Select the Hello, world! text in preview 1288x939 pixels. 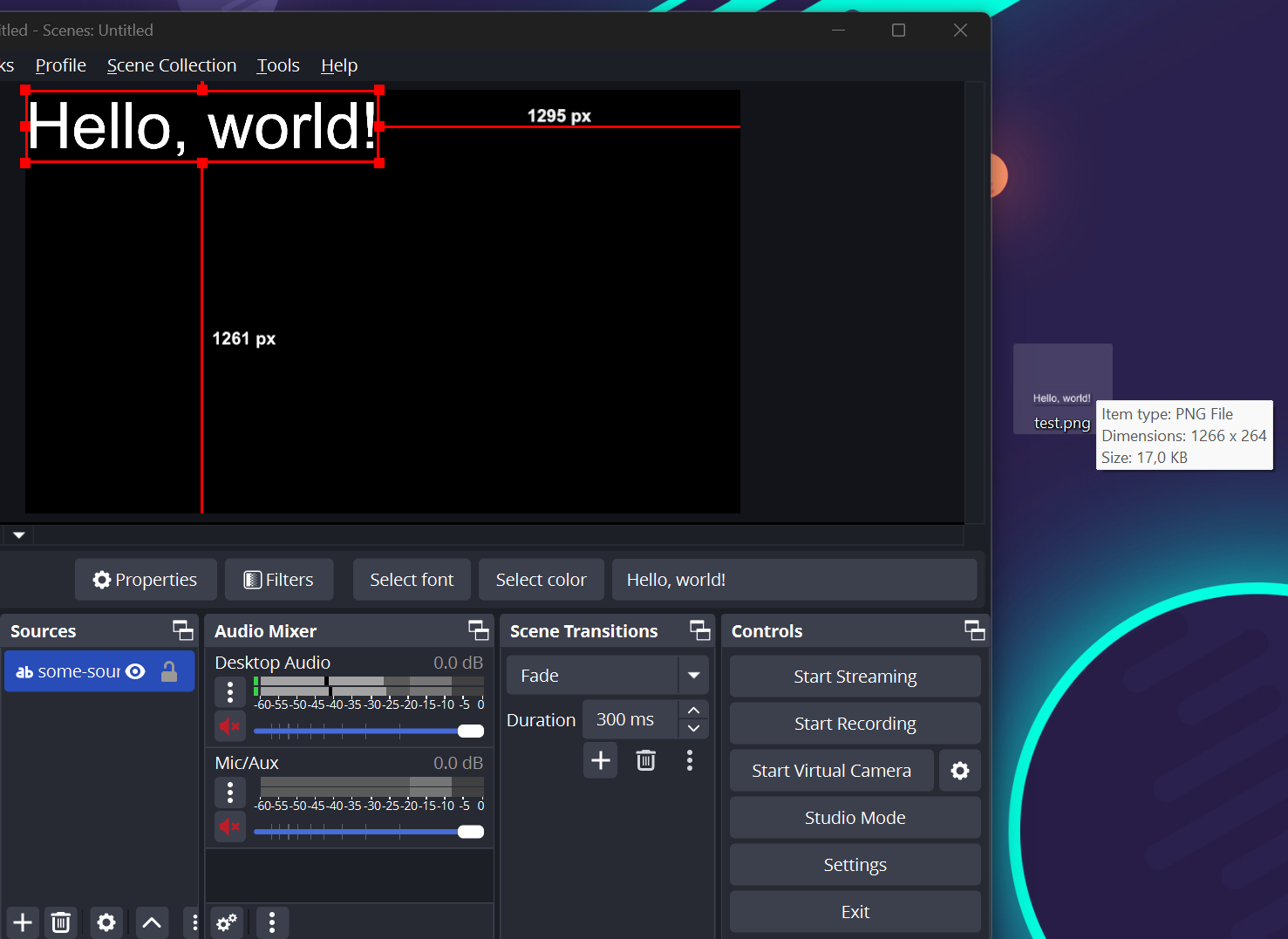coord(202,126)
